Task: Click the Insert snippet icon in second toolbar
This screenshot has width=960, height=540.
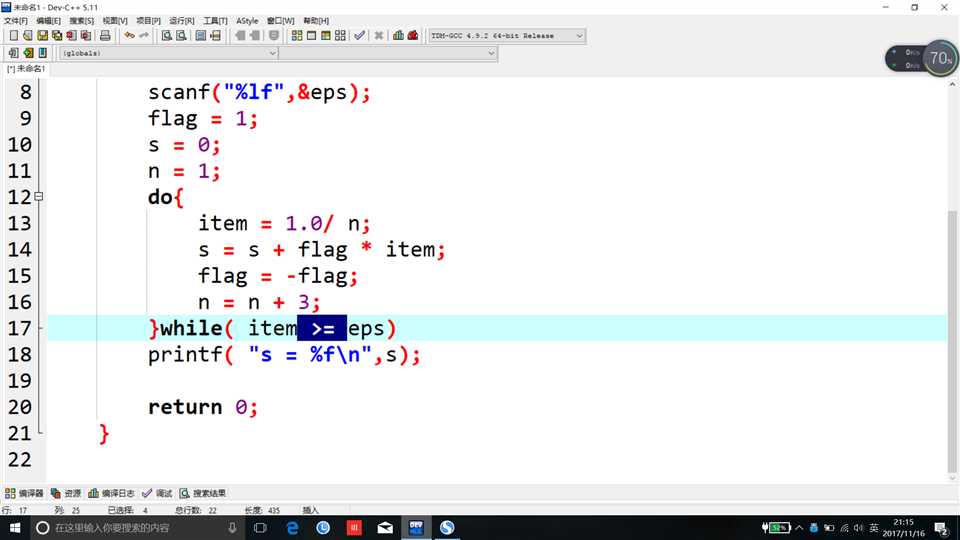Action: click(x=13, y=53)
